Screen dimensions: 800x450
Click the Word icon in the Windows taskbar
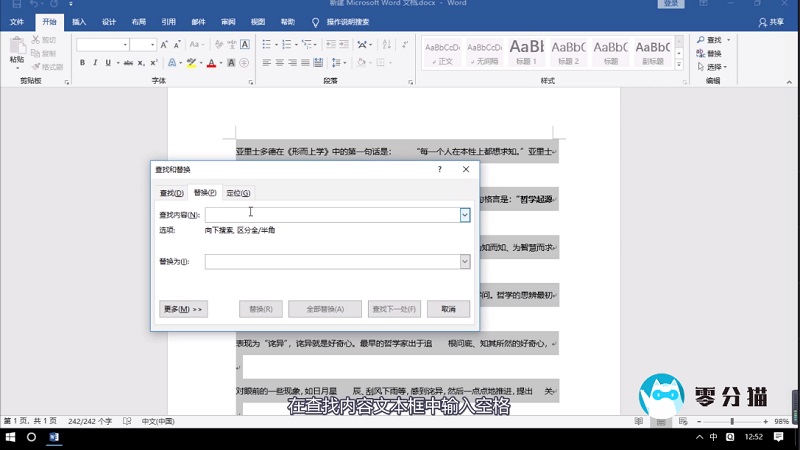tap(55, 438)
